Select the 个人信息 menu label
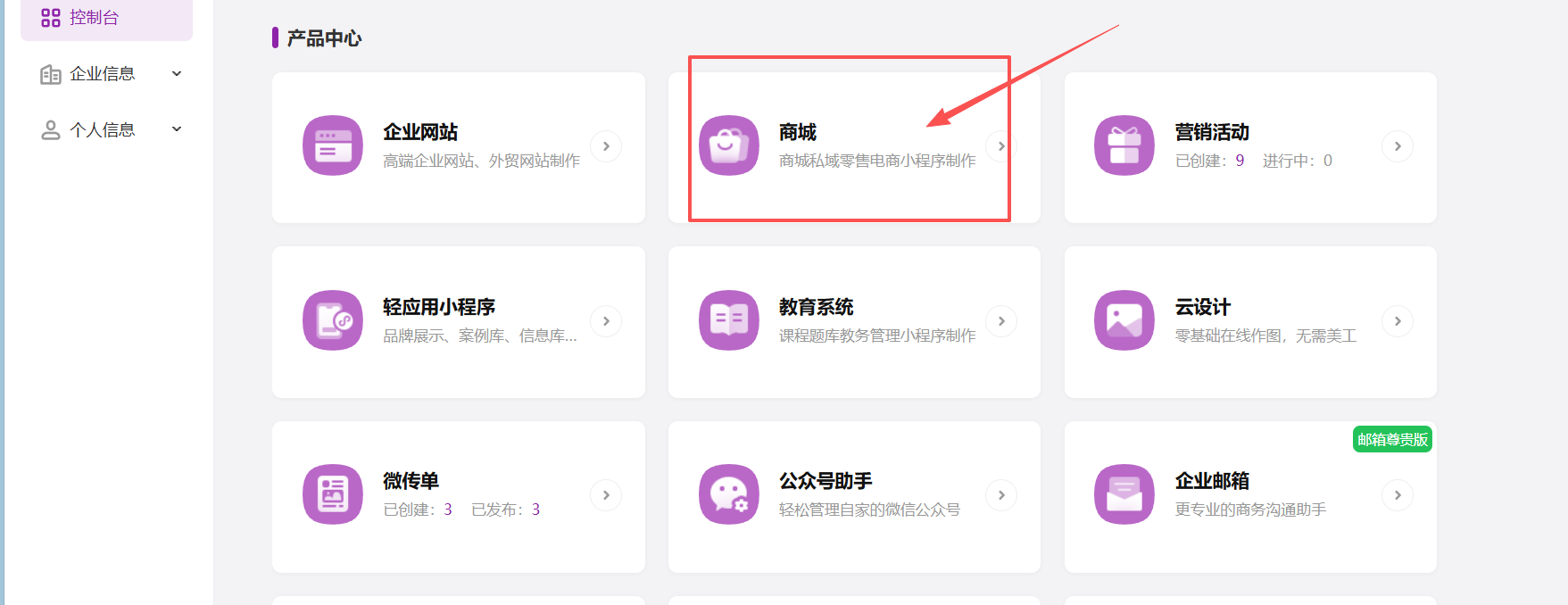Screen dimensions: 1568x605 click(x=103, y=130)
